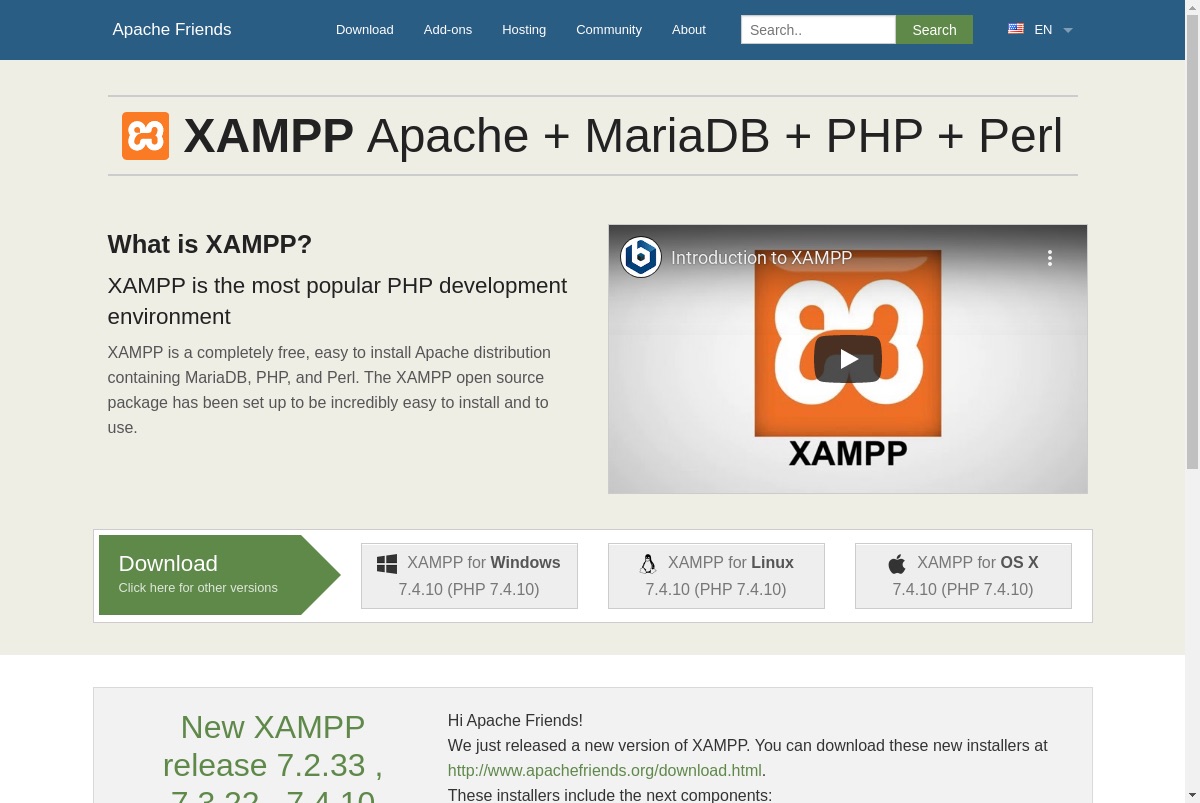Click the Introduction to XAMPP video title
The width and height of the screenshot is (1200, 803).
pos(761,258)
